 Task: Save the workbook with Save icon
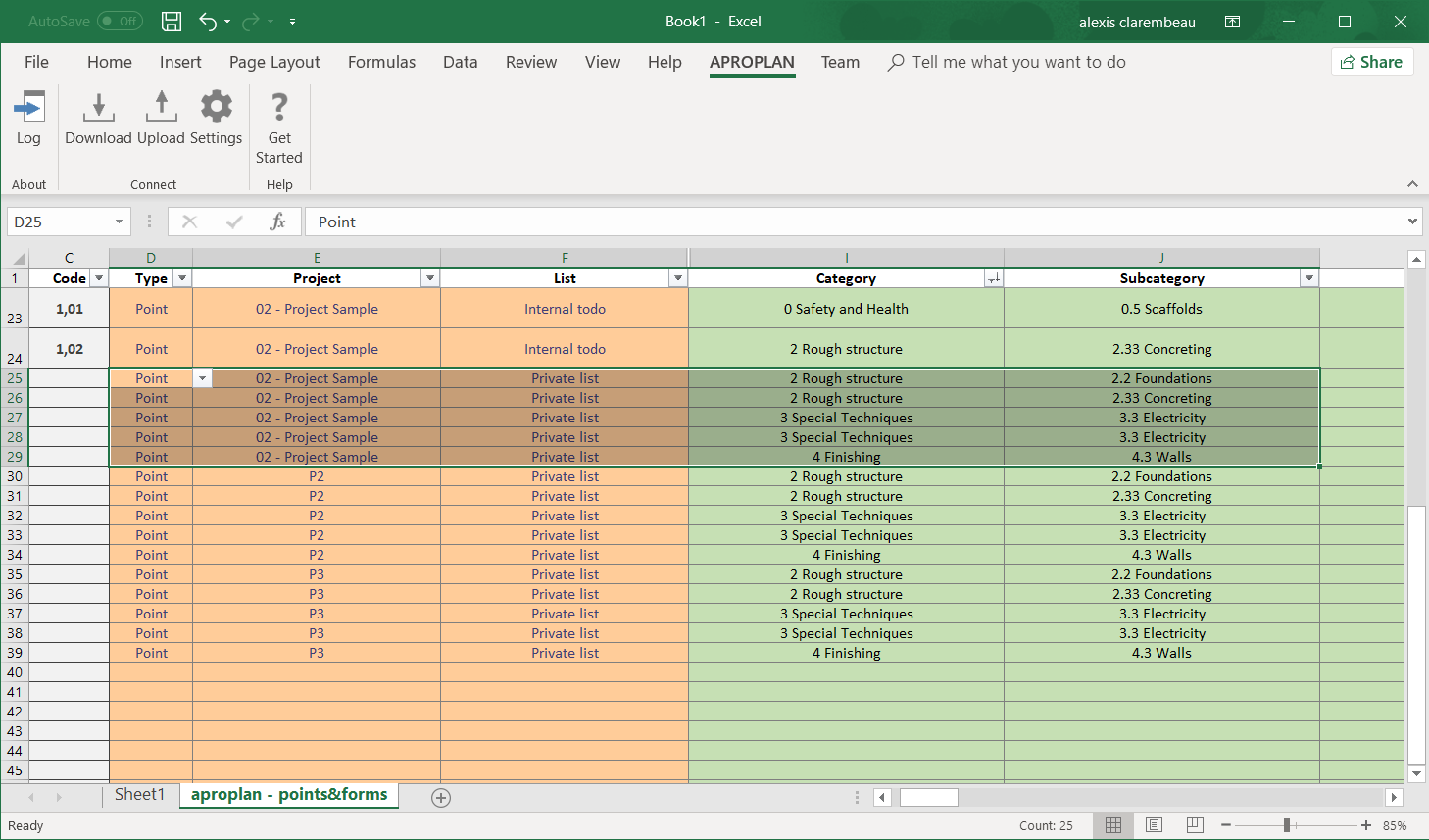click(x=172, y=22)
